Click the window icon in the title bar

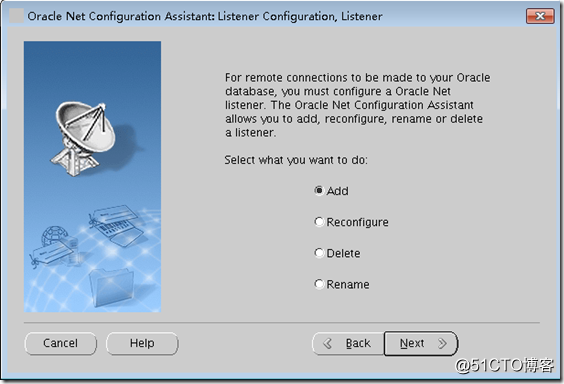click(x=16, y=16)
